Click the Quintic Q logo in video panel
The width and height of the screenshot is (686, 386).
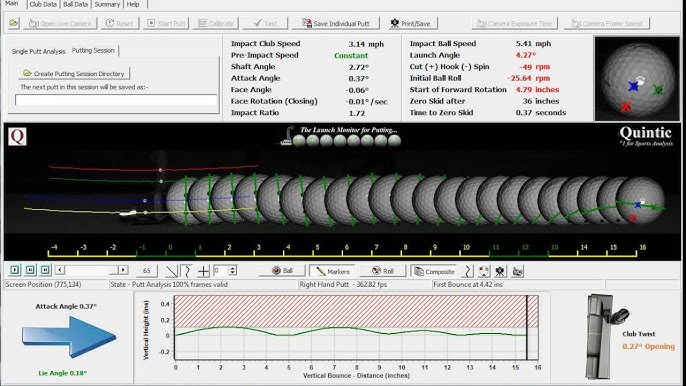pos(17,137)
